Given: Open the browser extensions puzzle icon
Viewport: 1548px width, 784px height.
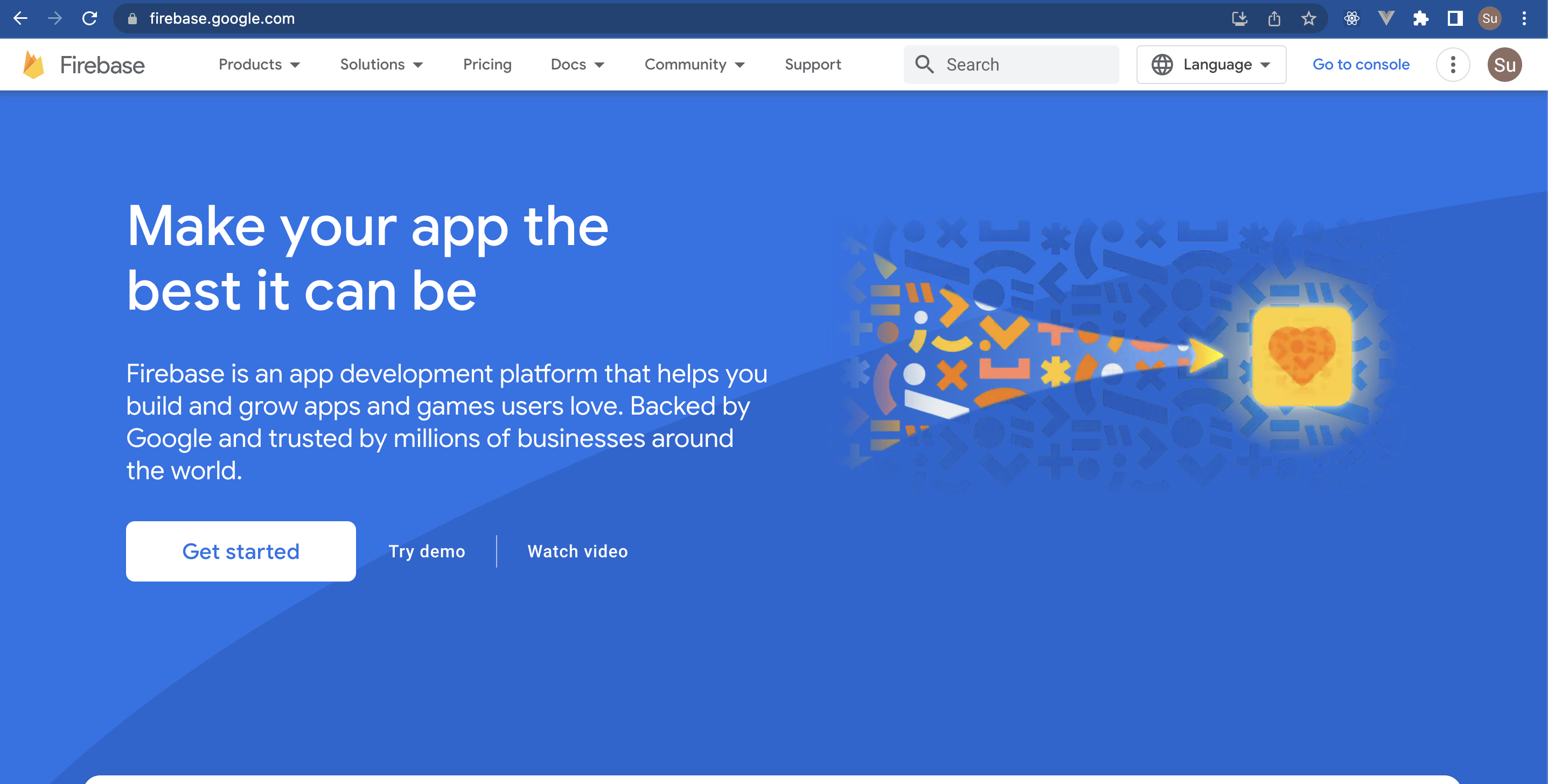Looking at the screenshot, I should click(1420, 19).
